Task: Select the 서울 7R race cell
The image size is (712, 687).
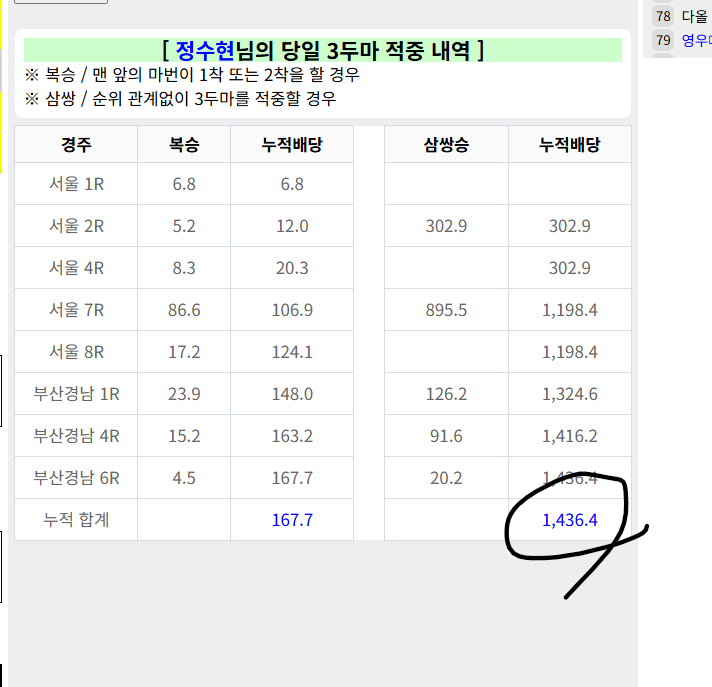Action: point(76,310)
